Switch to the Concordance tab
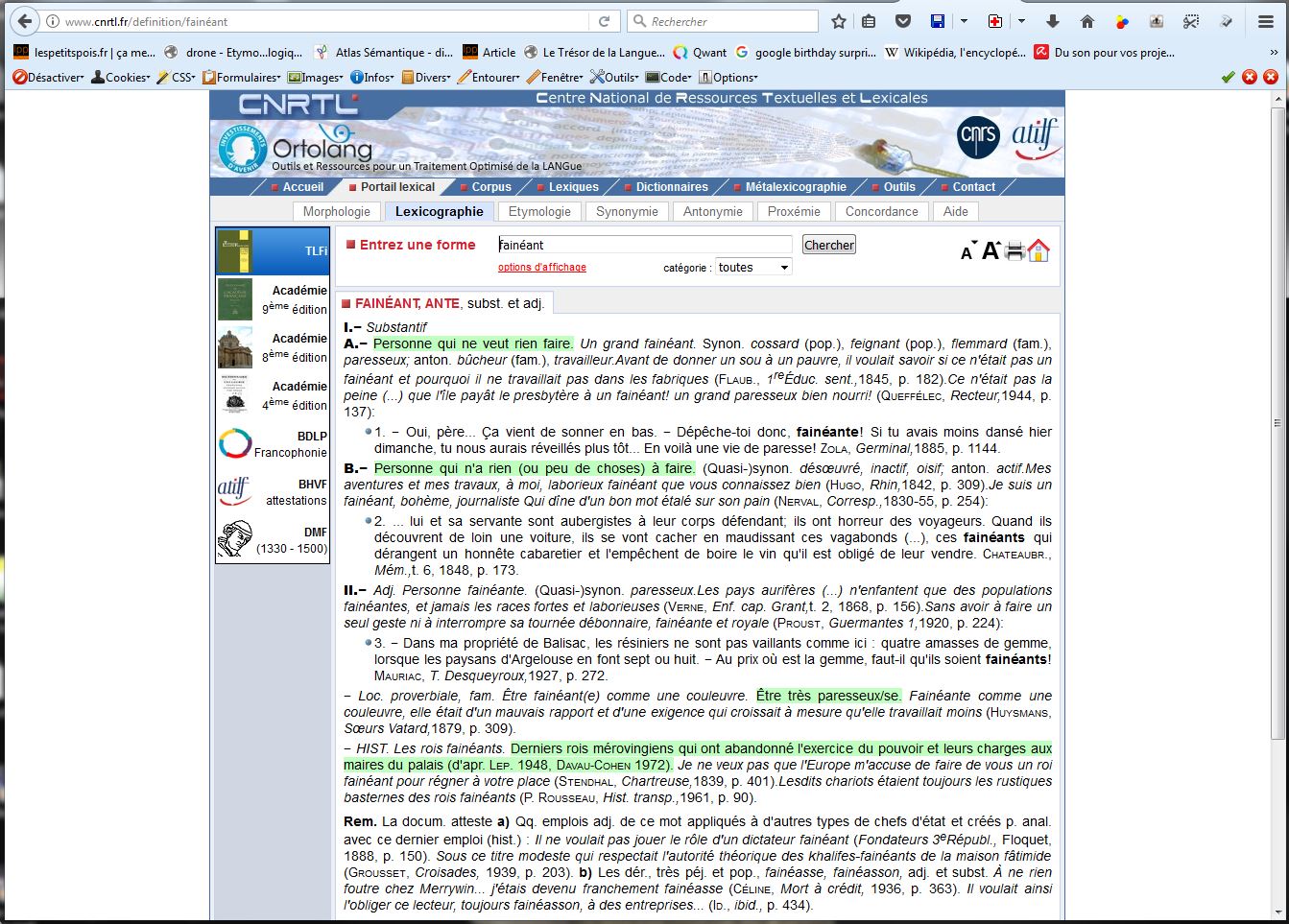Image resolution: width=1289 pixels, height=924 pixels. [x=882, y=211]
